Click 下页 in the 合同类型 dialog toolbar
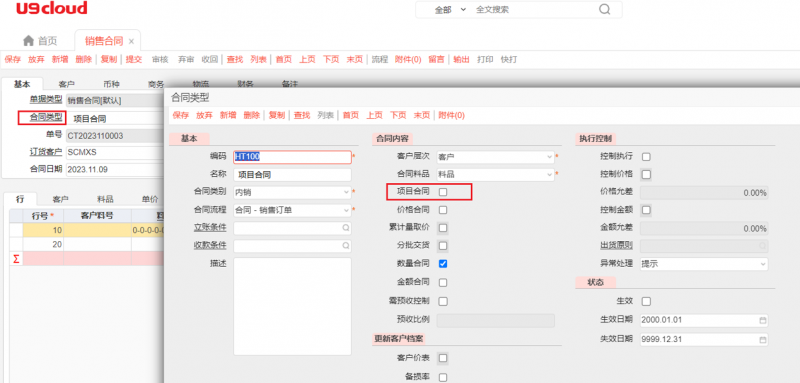 click(398, 116)
